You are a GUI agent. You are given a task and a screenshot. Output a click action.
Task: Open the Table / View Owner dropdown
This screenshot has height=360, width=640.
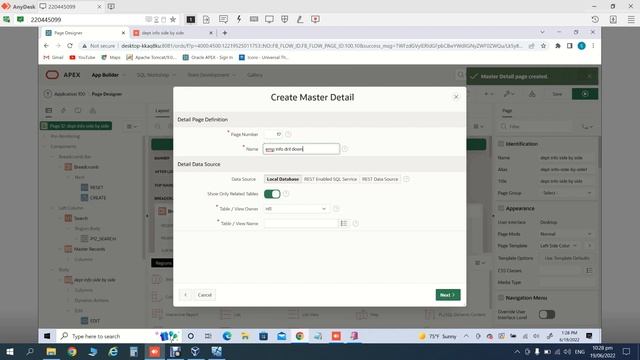click(x=296, y=209)
